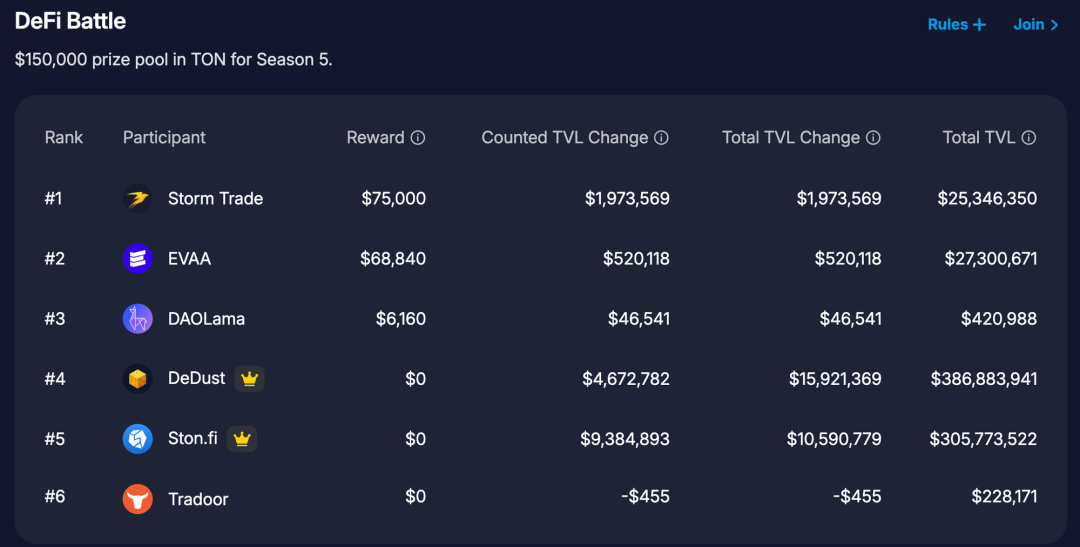
Task: Open the DAOLama participant name
Action: [206, 319]
